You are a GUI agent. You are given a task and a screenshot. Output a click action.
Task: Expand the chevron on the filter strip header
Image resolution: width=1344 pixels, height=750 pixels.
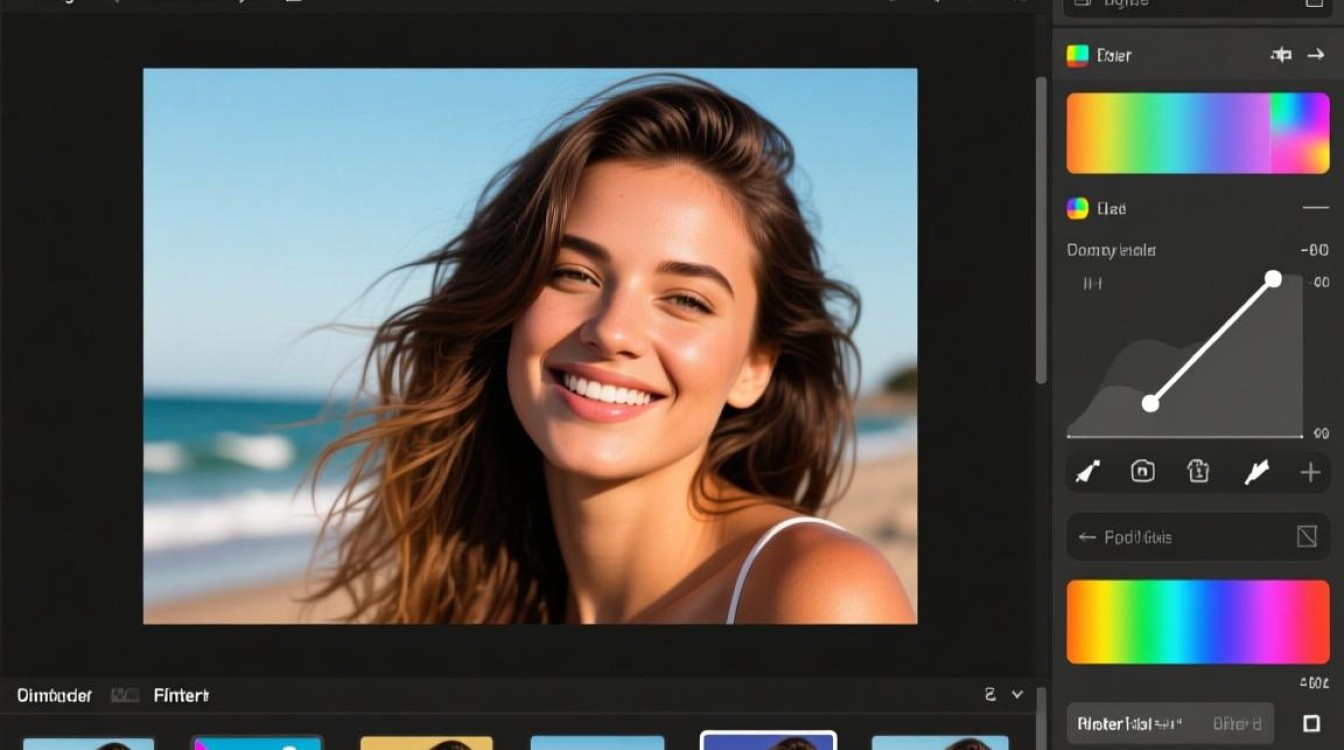click(x=1018, y=694)
